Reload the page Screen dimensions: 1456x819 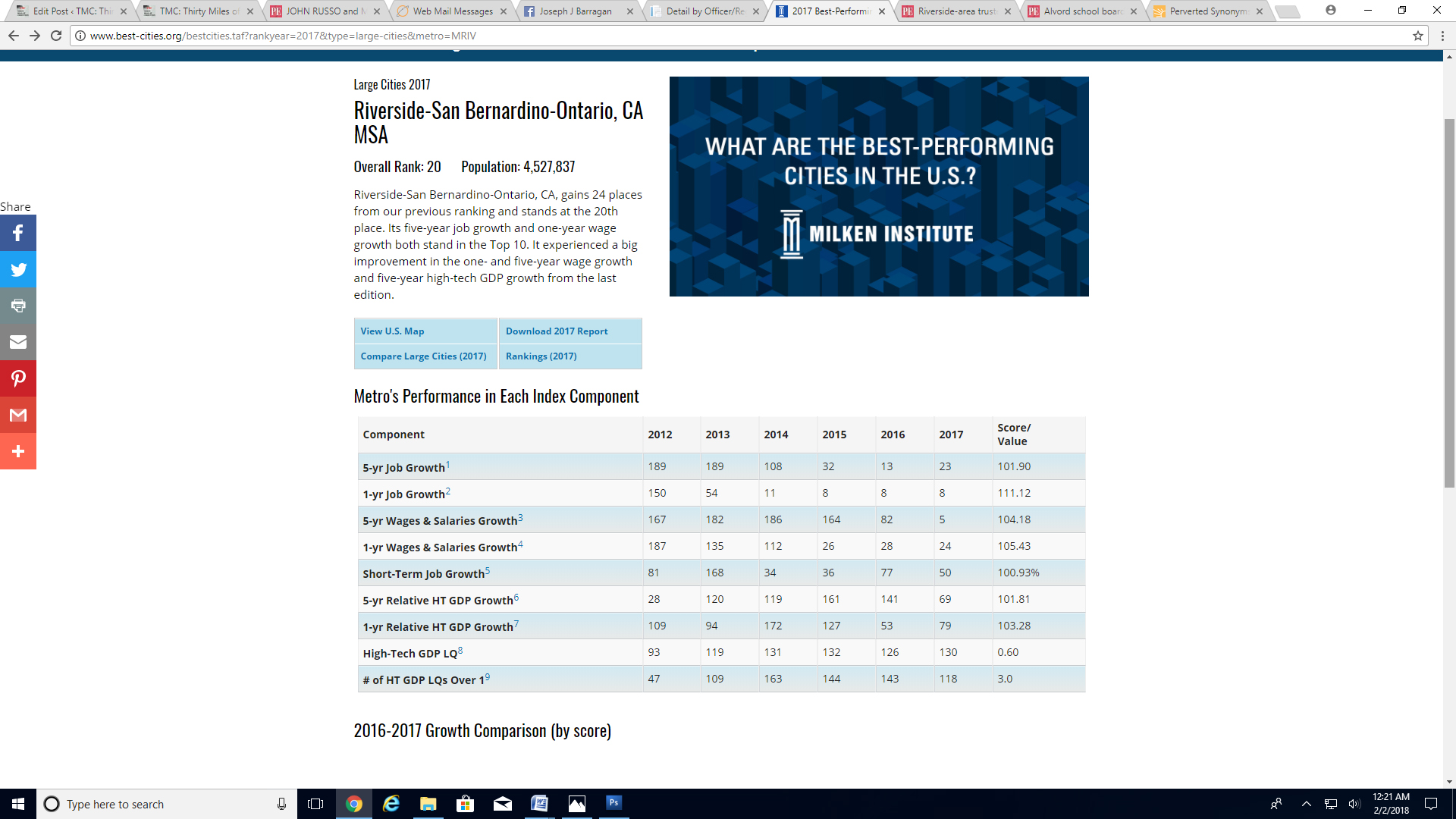[x=56, y=36]
